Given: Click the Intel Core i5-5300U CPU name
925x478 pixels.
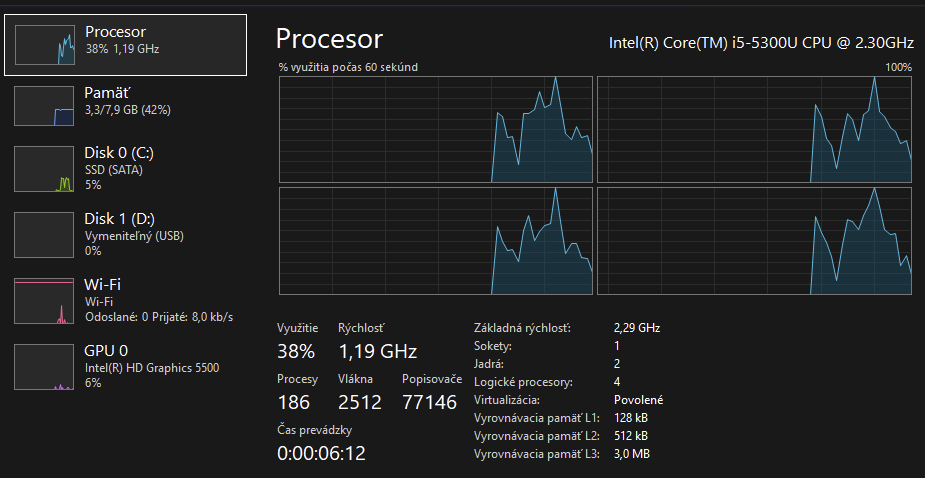Looking at the screenshot, I should click(x=761, y=43).
